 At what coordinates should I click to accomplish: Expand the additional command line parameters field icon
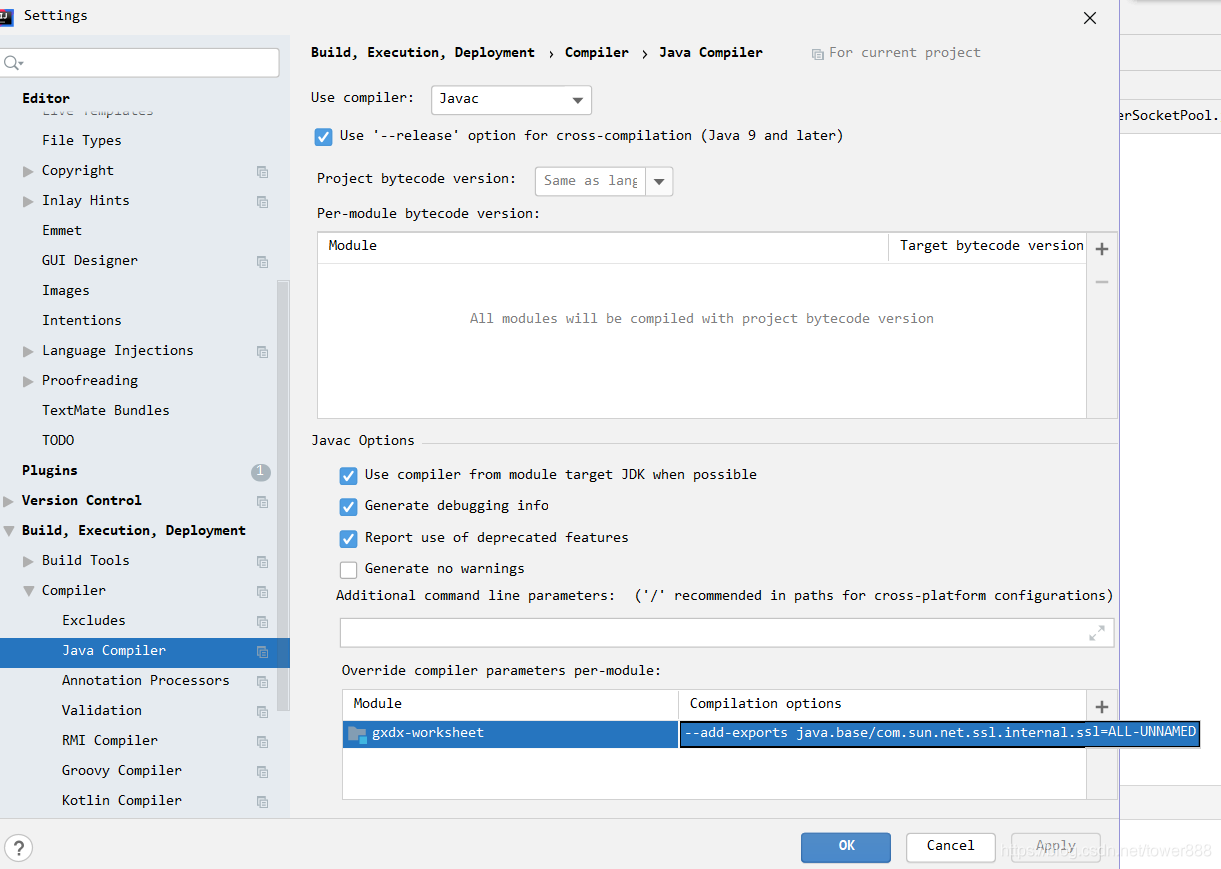click(x=1097, y=633)
